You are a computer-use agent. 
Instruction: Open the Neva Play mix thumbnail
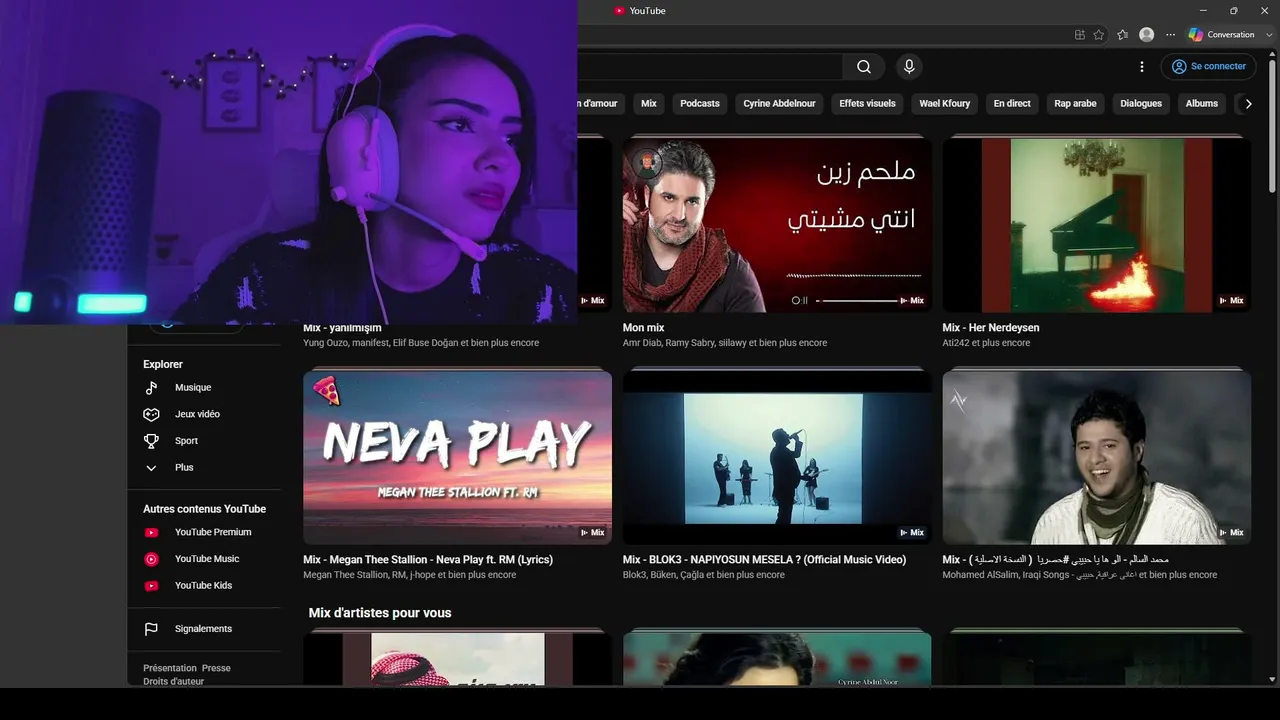point(457,457)
